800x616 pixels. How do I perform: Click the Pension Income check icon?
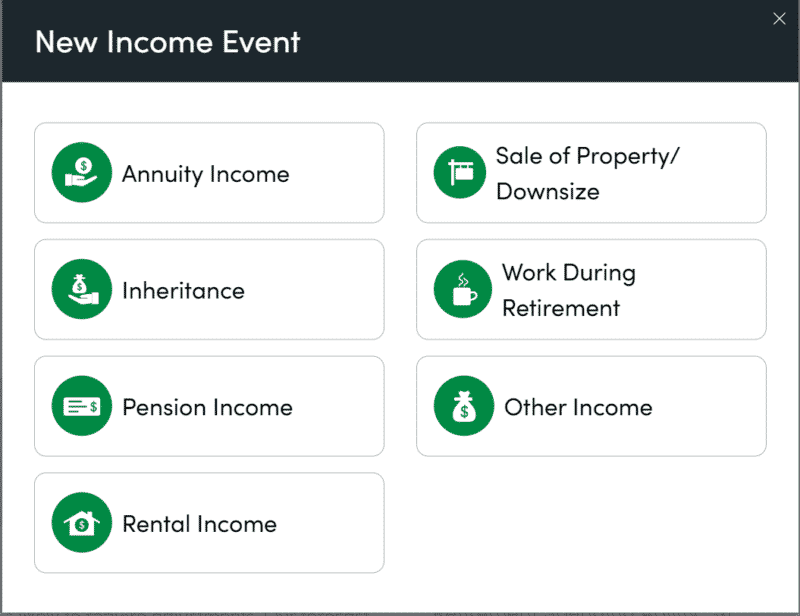point(81,407)
